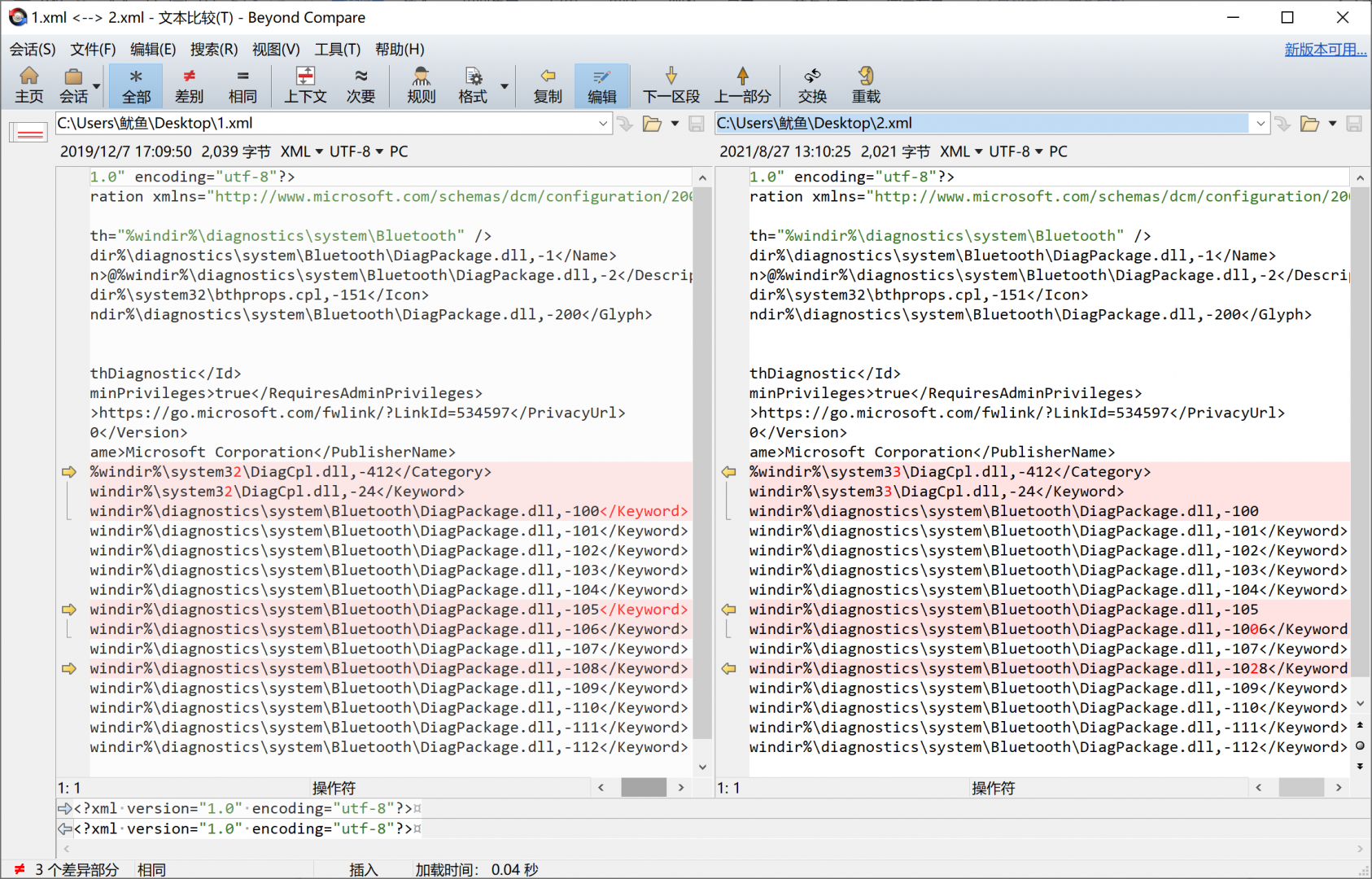Change left file encoding UTF-8

pos(356,151)
